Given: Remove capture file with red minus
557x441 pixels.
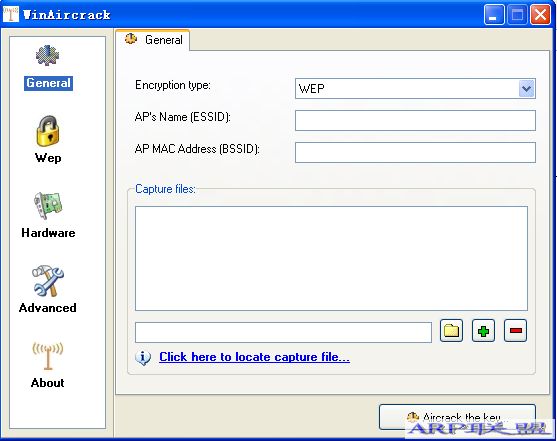Looking at the screenshot, I should (x=515, y=331).
